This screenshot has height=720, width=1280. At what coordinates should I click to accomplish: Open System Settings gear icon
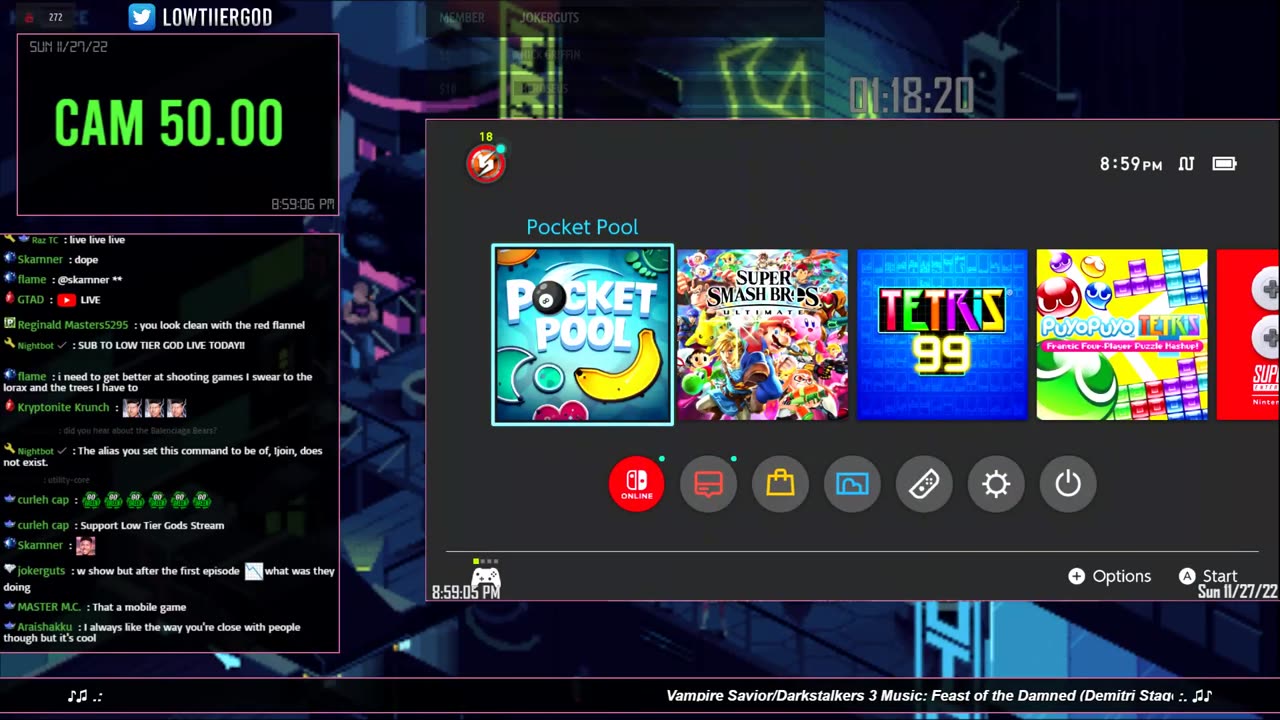tap(996, 484)
